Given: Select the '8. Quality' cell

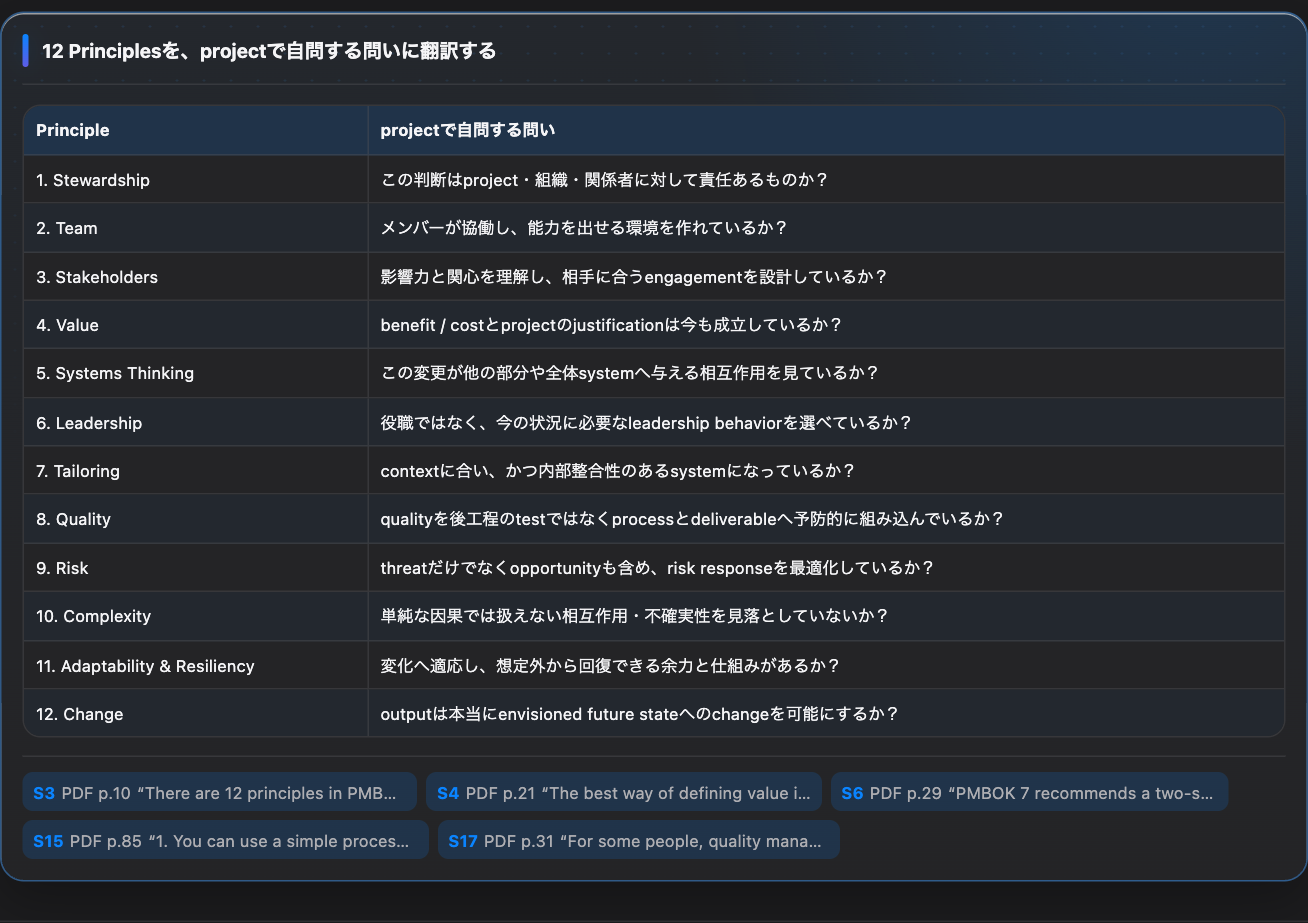Looking at the screenshot, I should [196, 519].
